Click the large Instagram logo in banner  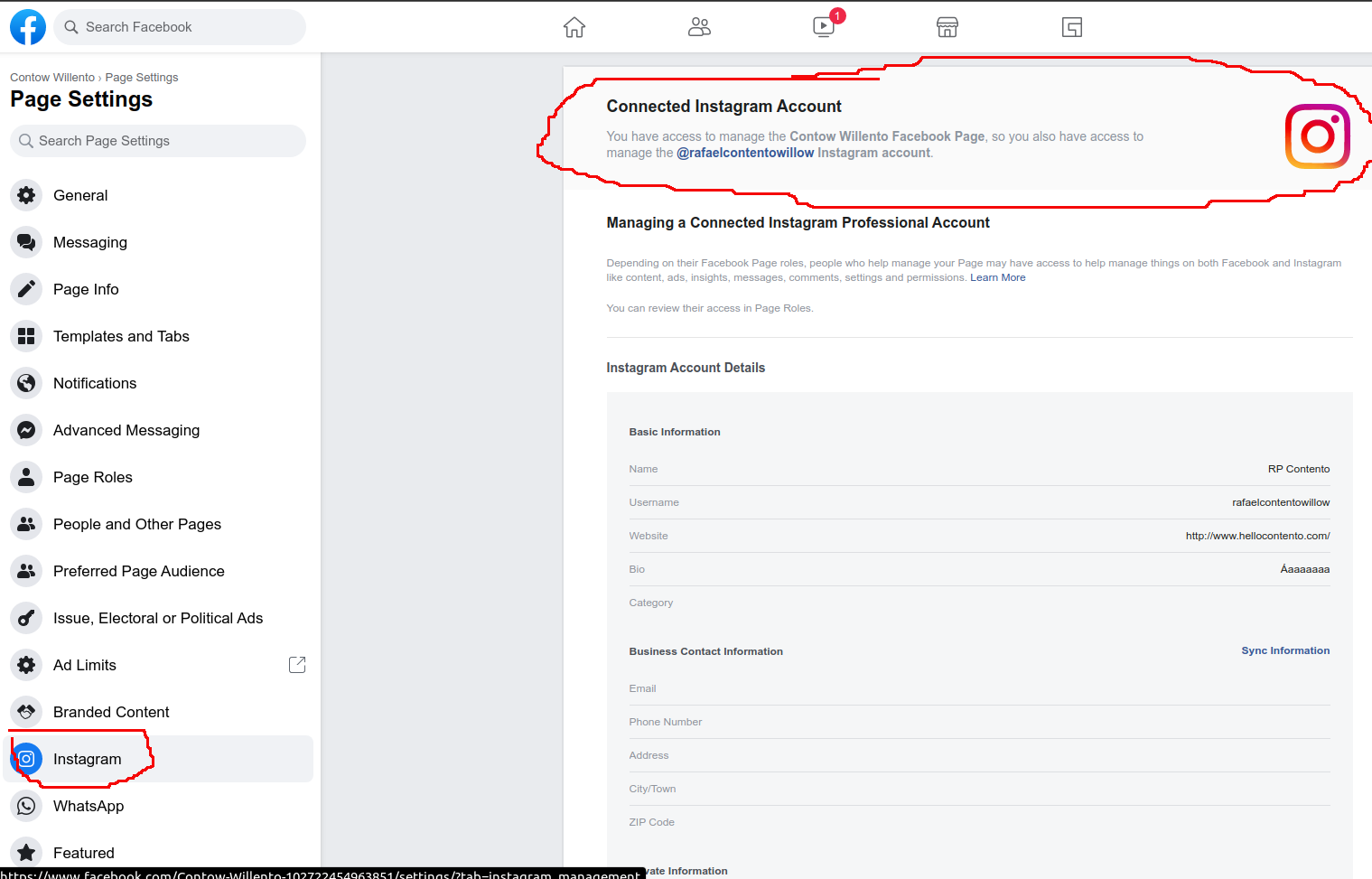click(x=1318, y=136)
